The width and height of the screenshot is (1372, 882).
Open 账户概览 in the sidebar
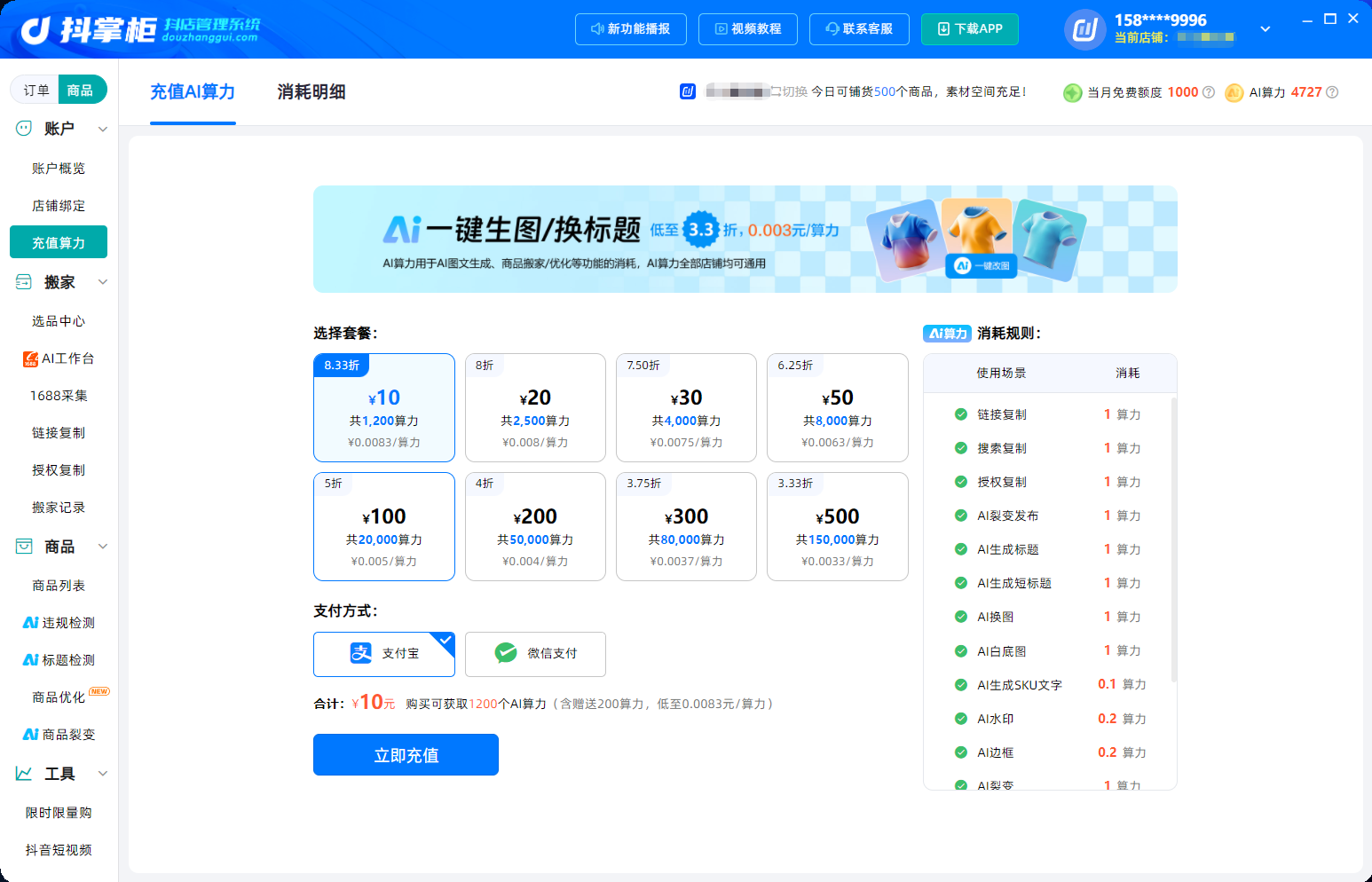click(x=59, y=169)
